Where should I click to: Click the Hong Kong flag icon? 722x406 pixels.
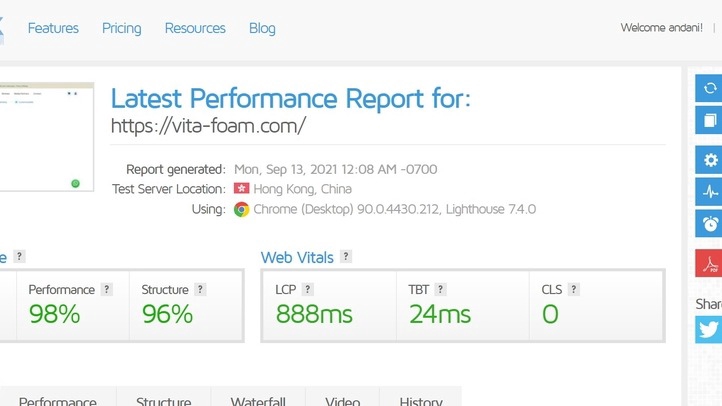tap(241, 188)
